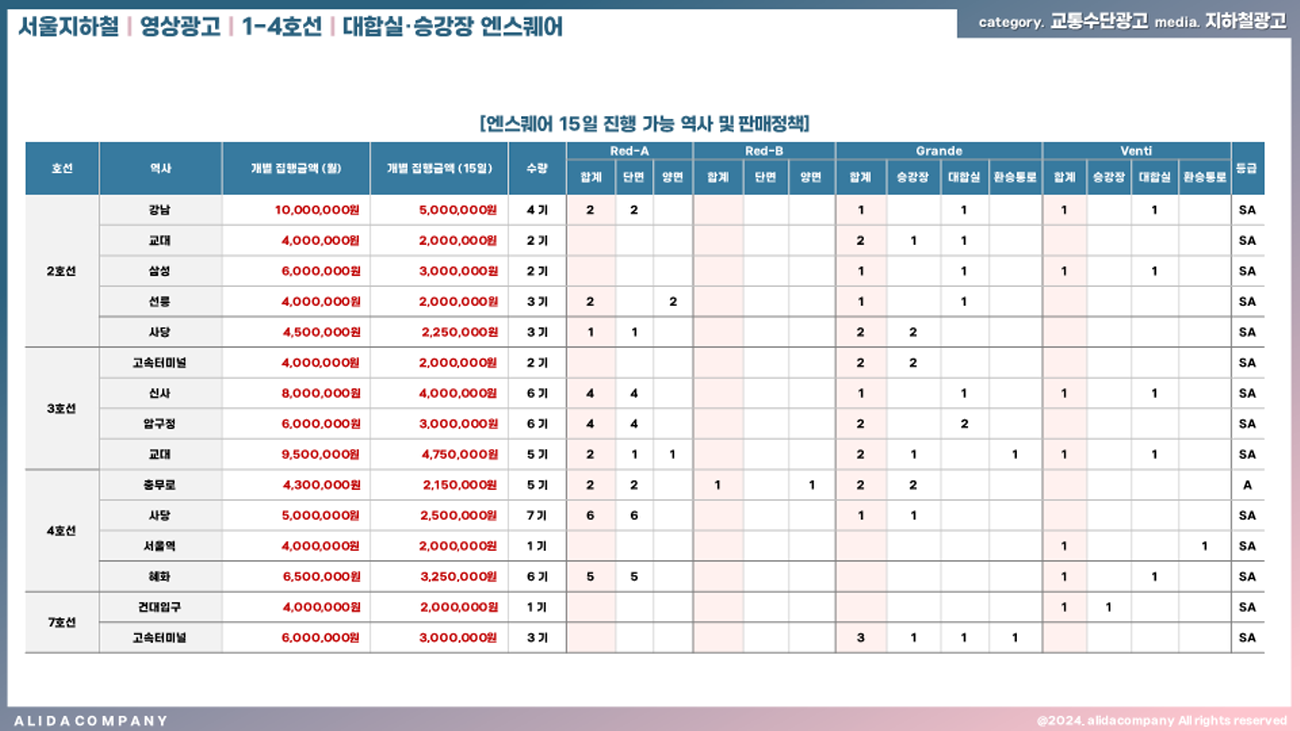Click the 서울지하철 title text

(67, 27)
